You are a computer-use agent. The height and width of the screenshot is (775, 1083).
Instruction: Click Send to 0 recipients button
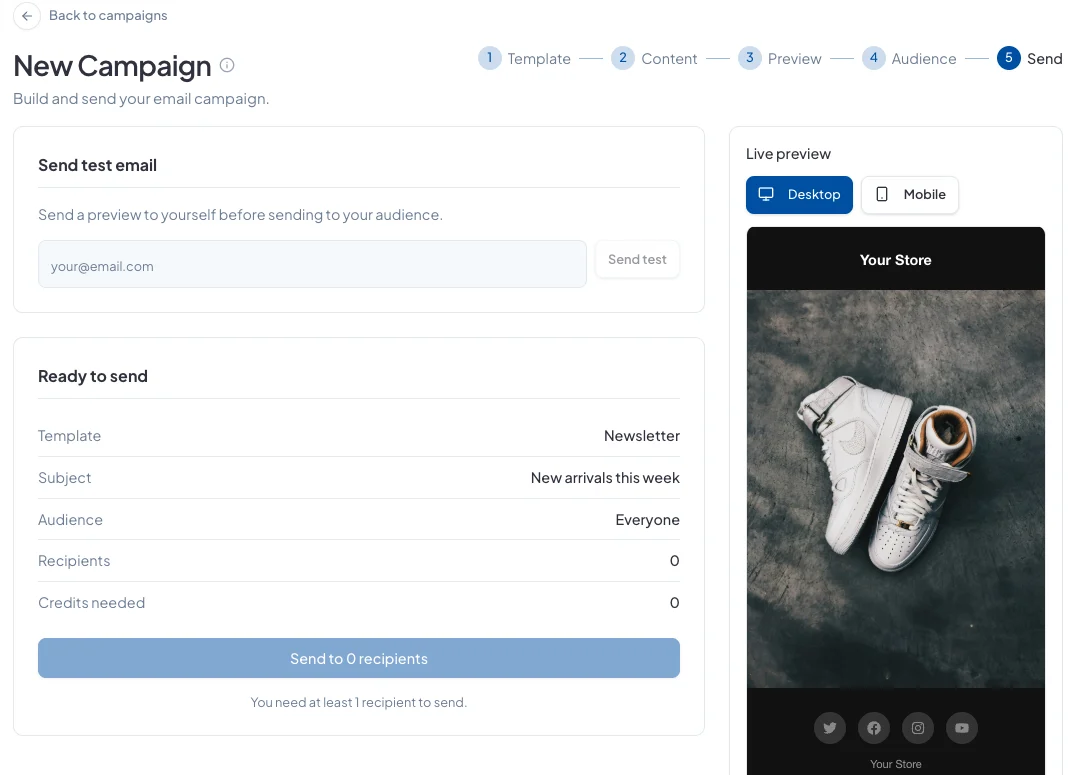[358, 658]
